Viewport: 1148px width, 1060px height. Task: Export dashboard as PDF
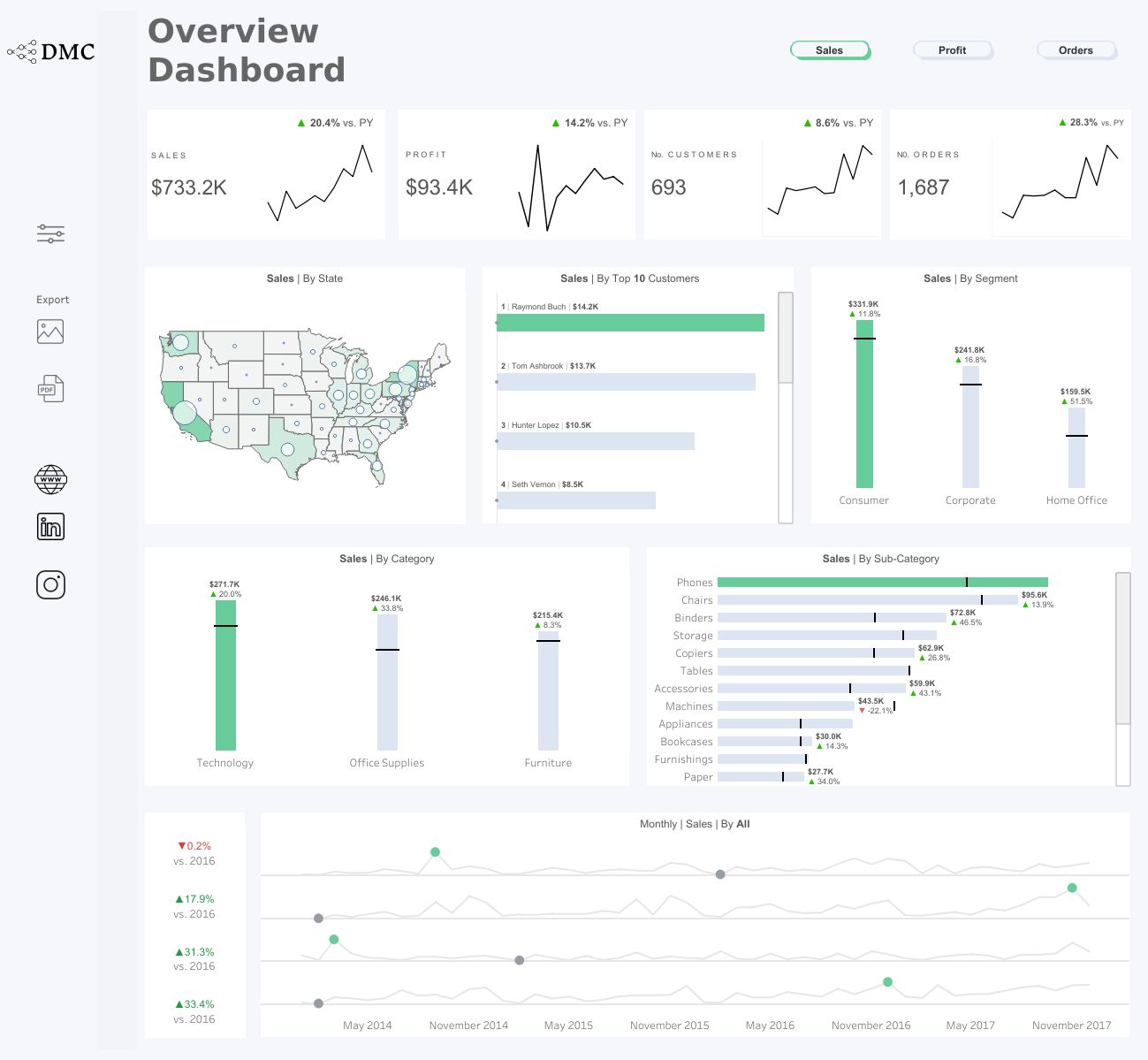(51, 389)
